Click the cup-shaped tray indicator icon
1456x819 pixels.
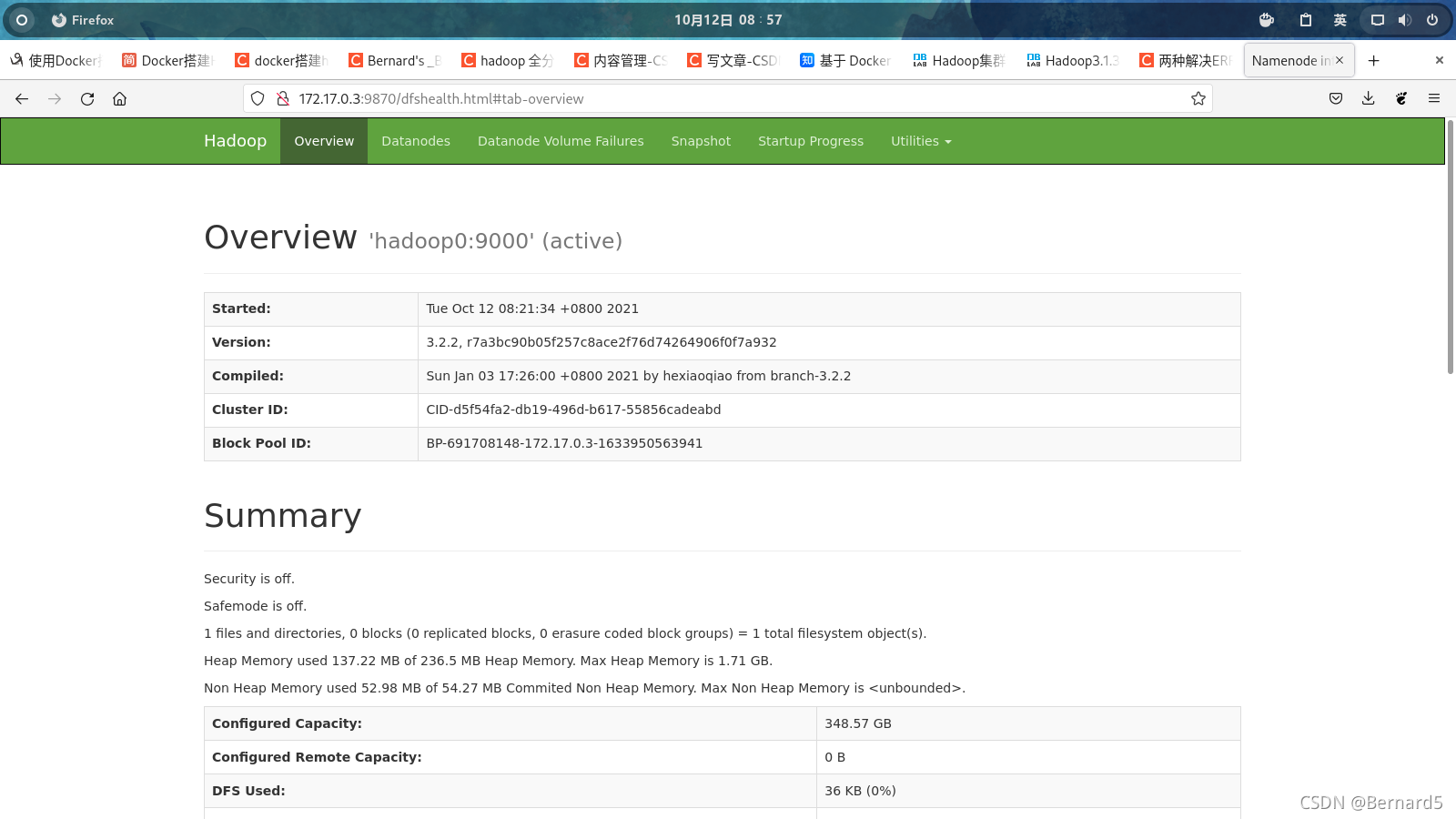[1267, 19]
